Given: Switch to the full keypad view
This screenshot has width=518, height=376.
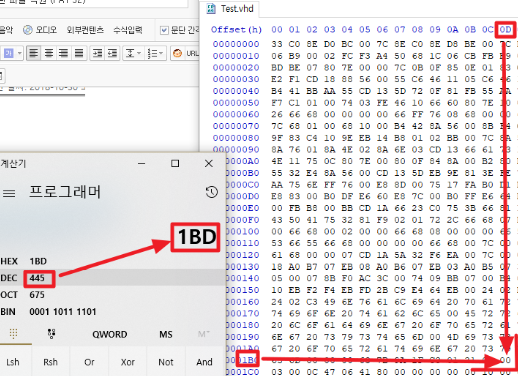Looking at the screenshot, I should [13, 333].
